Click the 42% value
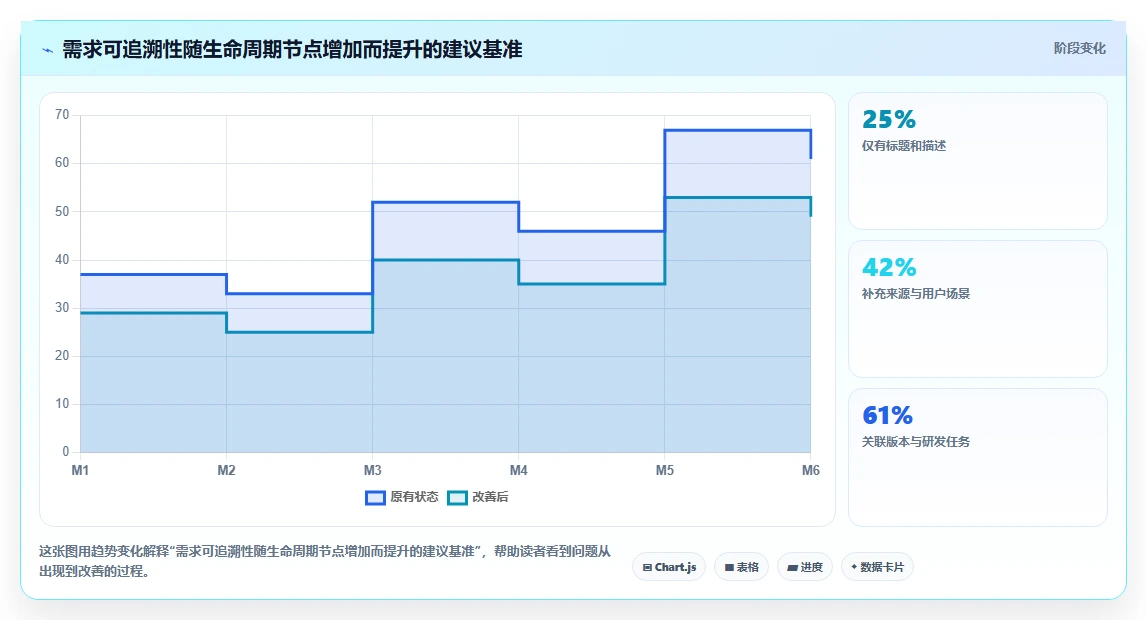Screen dimensions: 1147x620 [x=889, y=268]
